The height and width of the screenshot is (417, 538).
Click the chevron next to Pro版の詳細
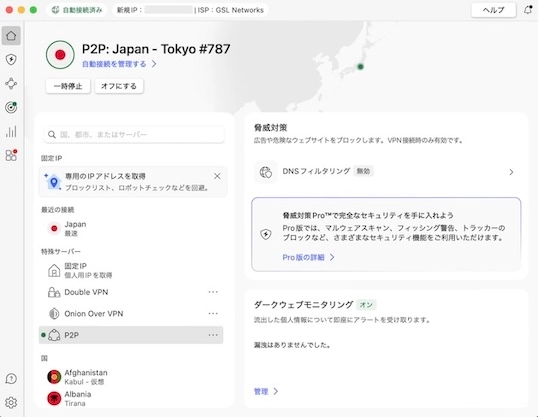(332, 257)
